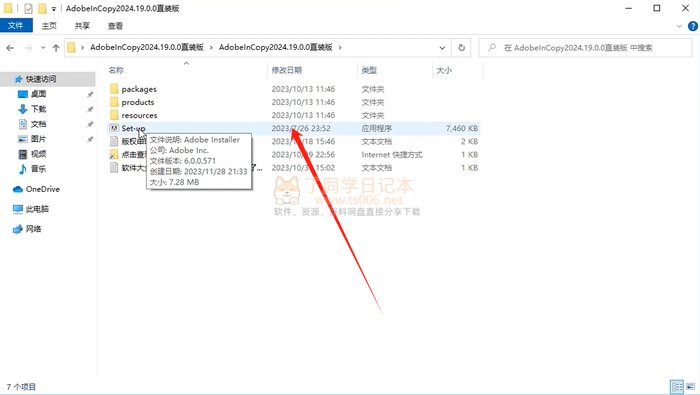The height and width of the screenshot is (395, 700).
Task: Click the 软件大 text document icon
Action: pos(114,168)
